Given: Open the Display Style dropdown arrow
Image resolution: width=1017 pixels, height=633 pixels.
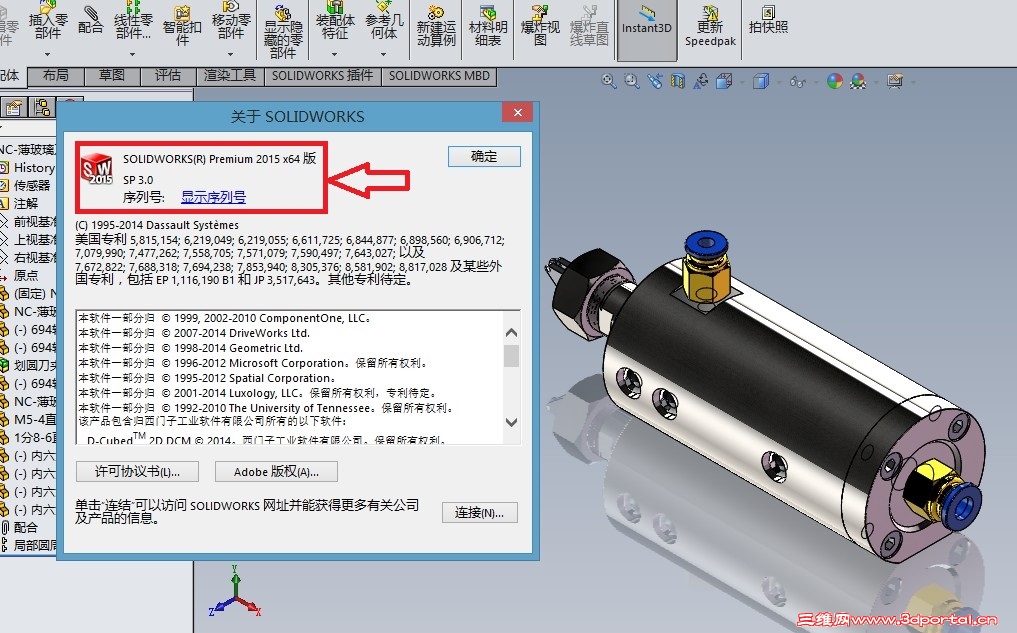Looking at the screenshot, I should (778, 82).
